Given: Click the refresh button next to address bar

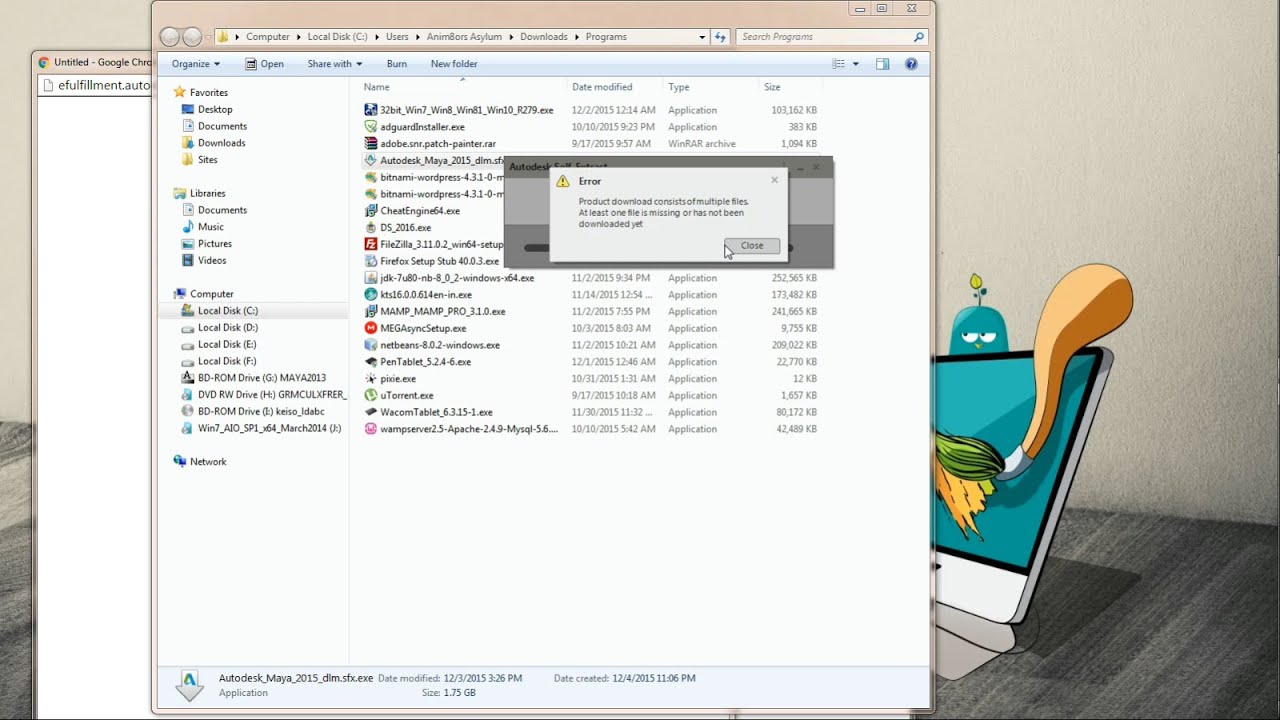Looking at the screenshot, I should click(720, 37).
